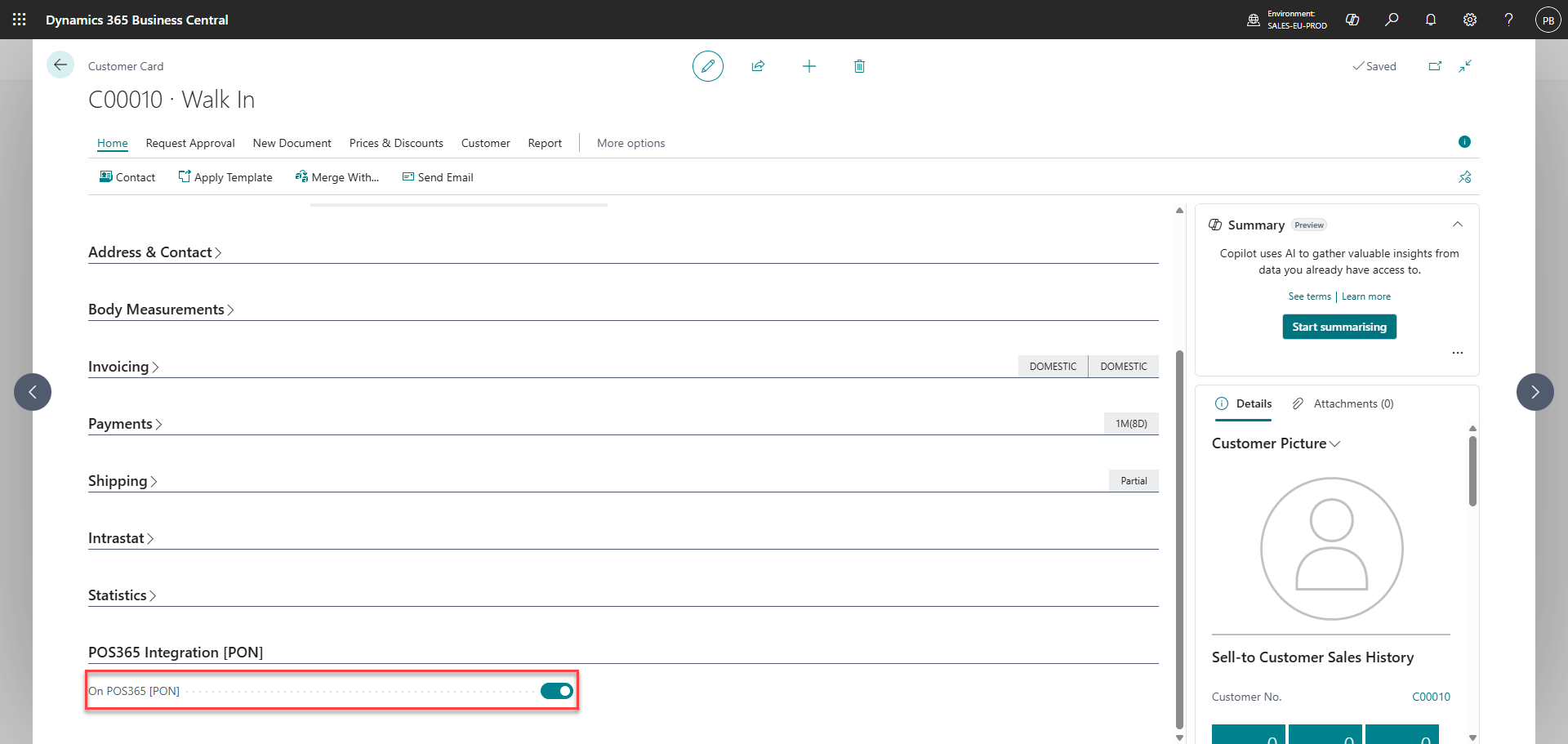
Task: Switch to Attachments (0) tab
Action: tap(1343, 403)
